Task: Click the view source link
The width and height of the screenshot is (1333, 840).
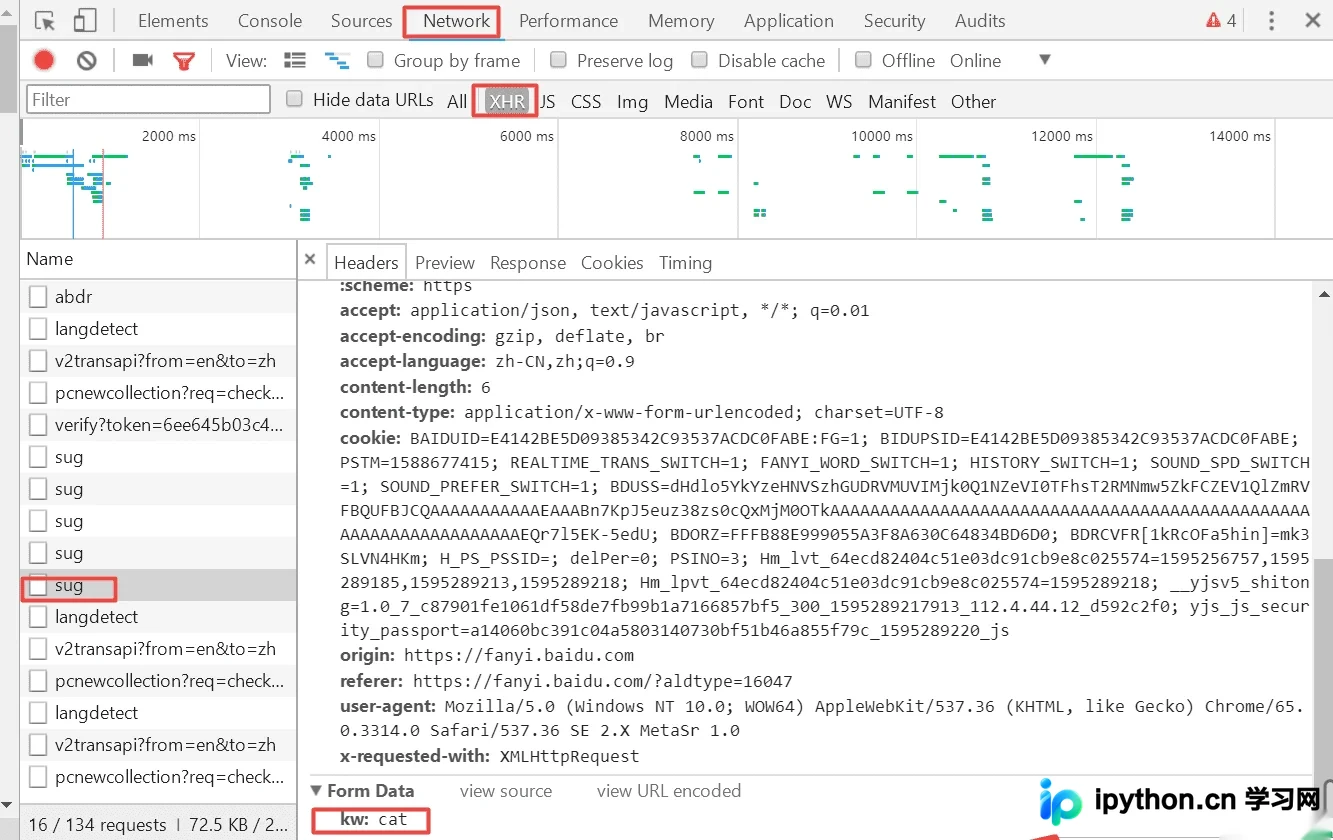Action: pyautogui.click(x=506, y=791)
